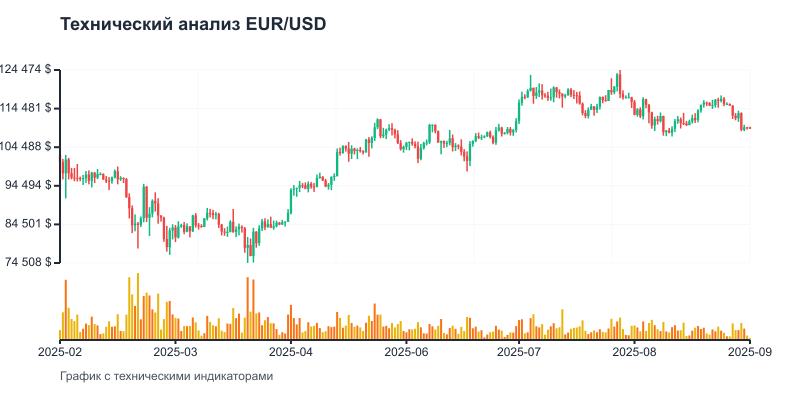The image size is (800, 400).
Task: Click the caption График с техническими индикаторами
Action: click(166, 377)
